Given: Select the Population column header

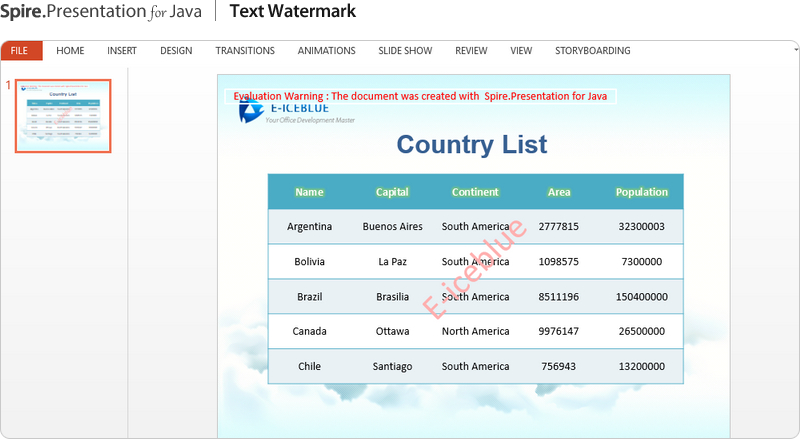Looking at the screenshot, I should coord(642,192).
